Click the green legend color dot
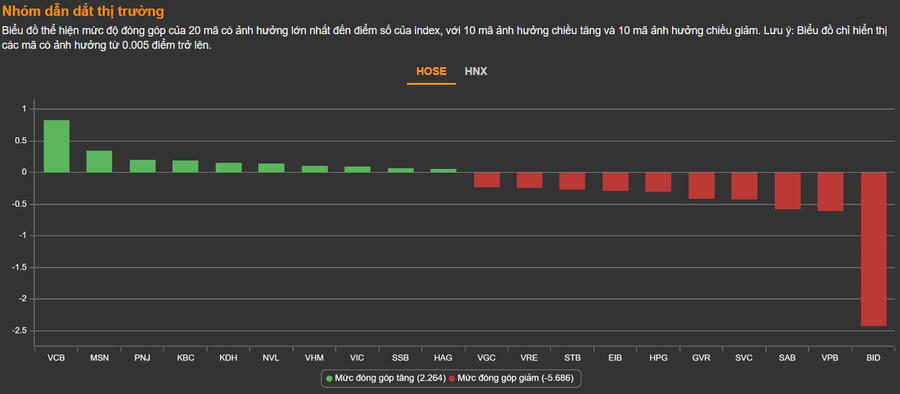Viewport: 900px width, 394px height. pos(329,379)
